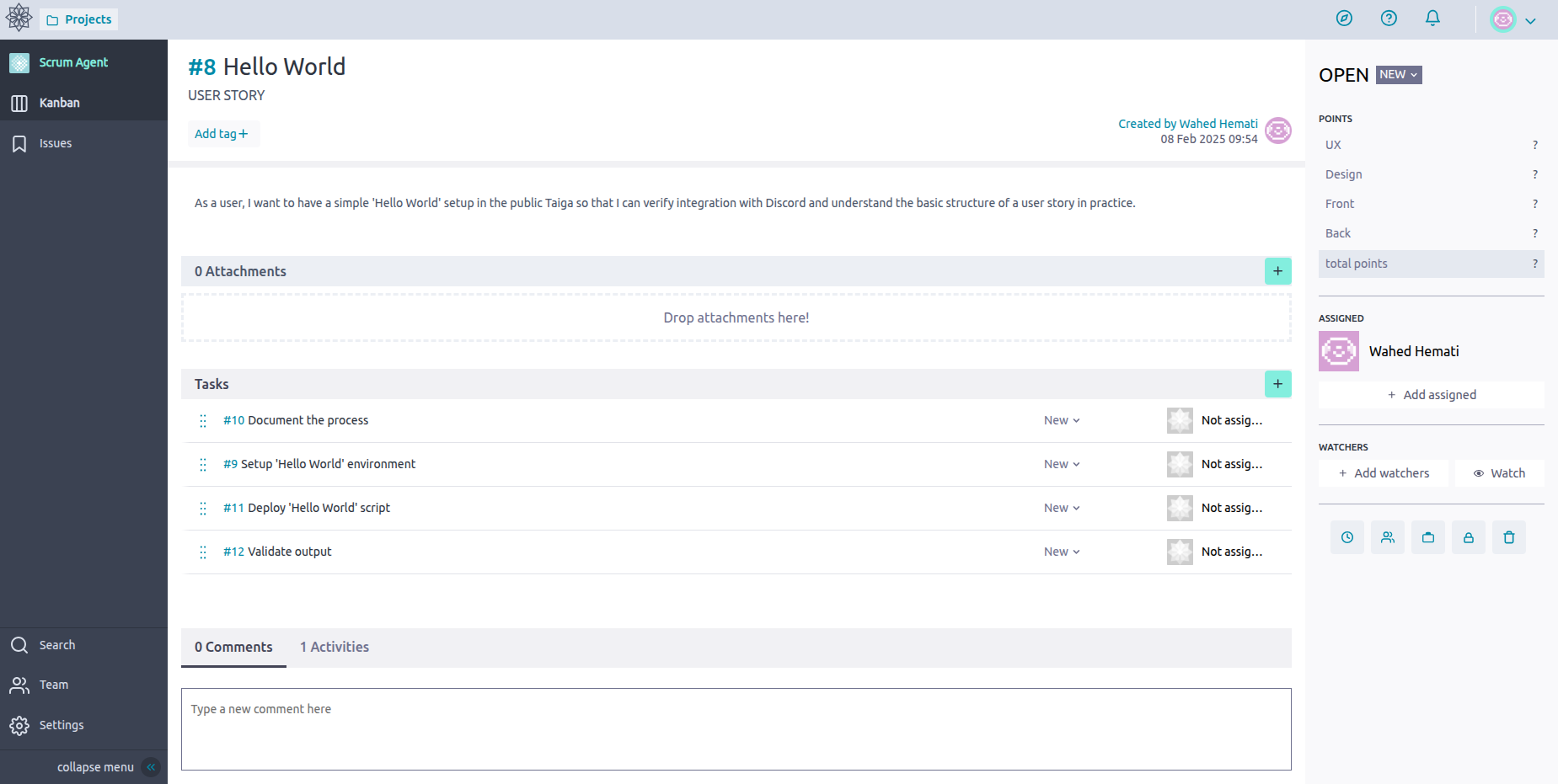Add a new task with plus icon
The image size is (1558, 784).
(1278, 384)
